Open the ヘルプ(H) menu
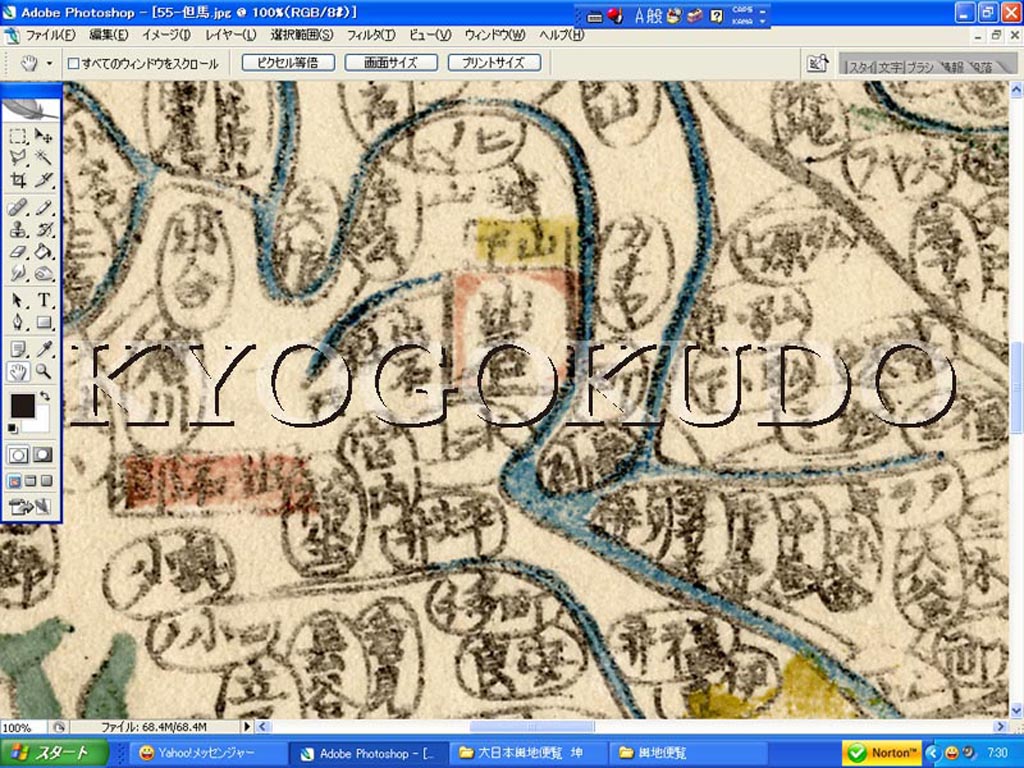This screenshot has height=768, width=1024. 561,35
